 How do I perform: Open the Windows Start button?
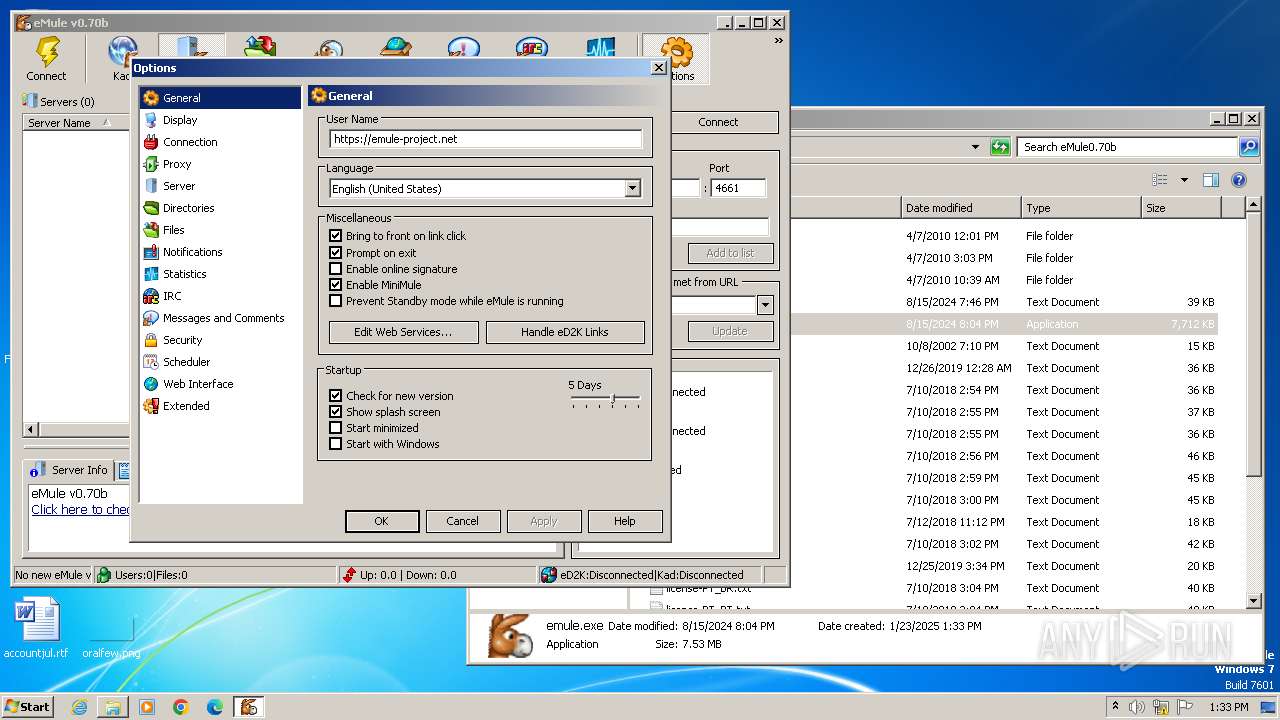[27, 706]
